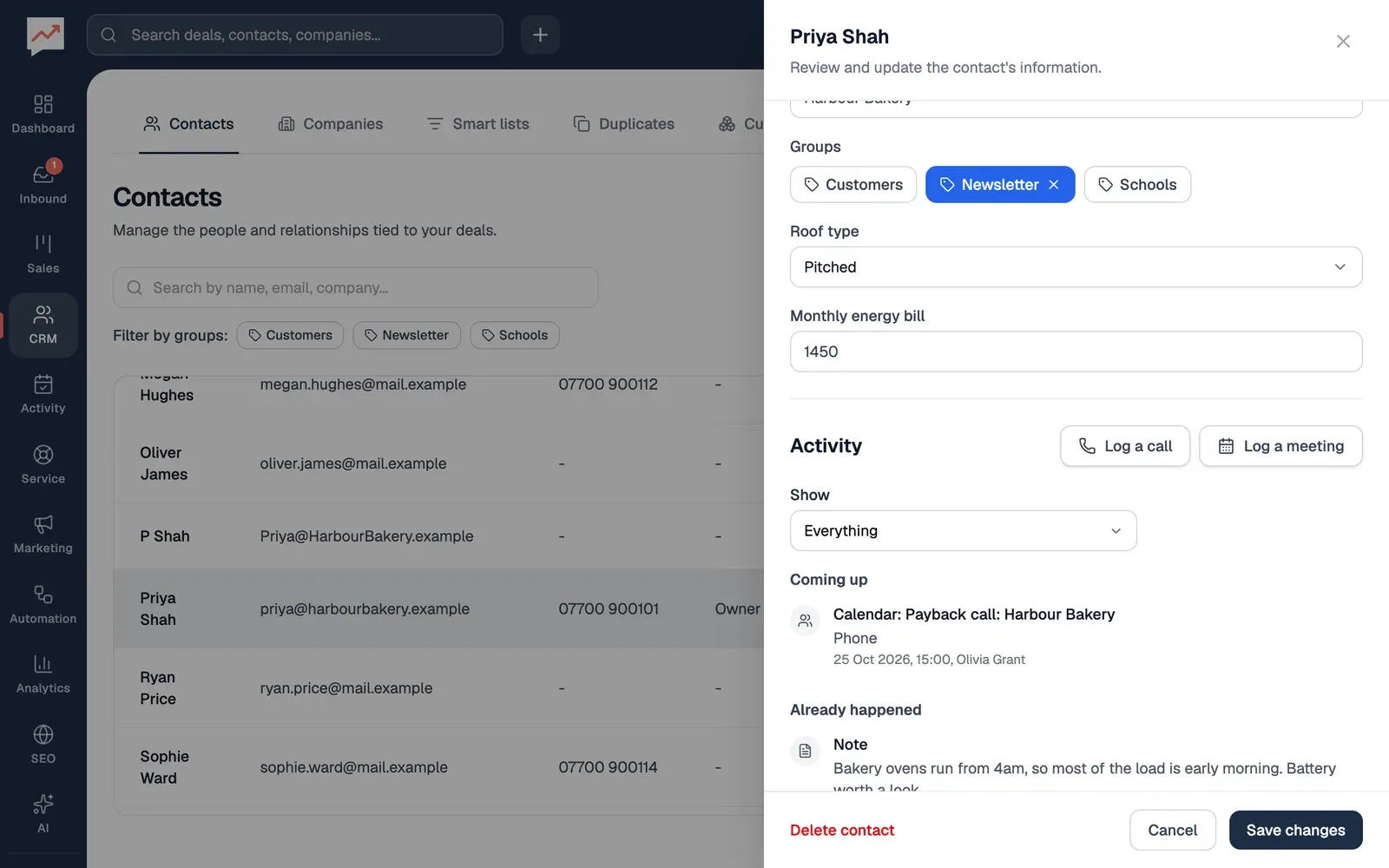This screenshot has width=1389, height=868.
Task: Click Cancel button in panel
Action: (x=1172, y=831)
